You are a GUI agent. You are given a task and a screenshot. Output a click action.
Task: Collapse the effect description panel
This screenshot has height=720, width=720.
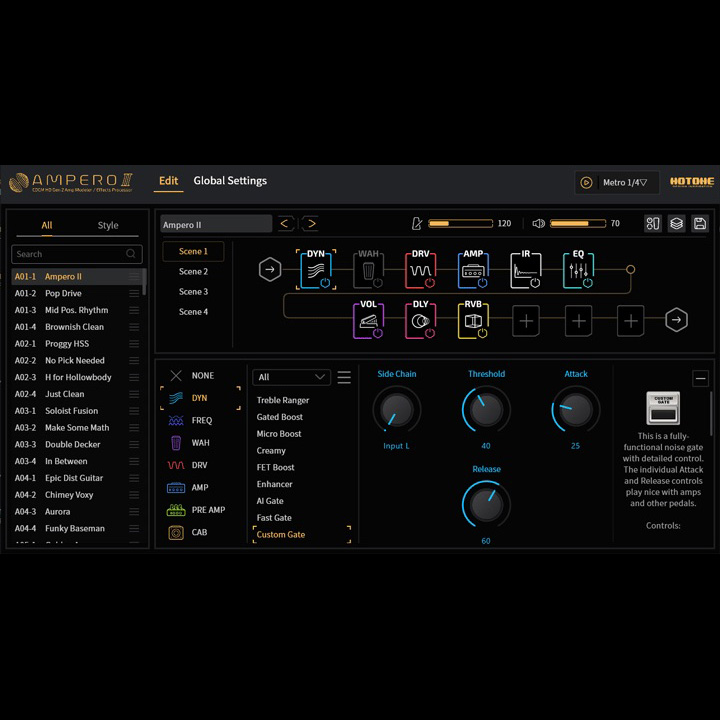[700, 379]
